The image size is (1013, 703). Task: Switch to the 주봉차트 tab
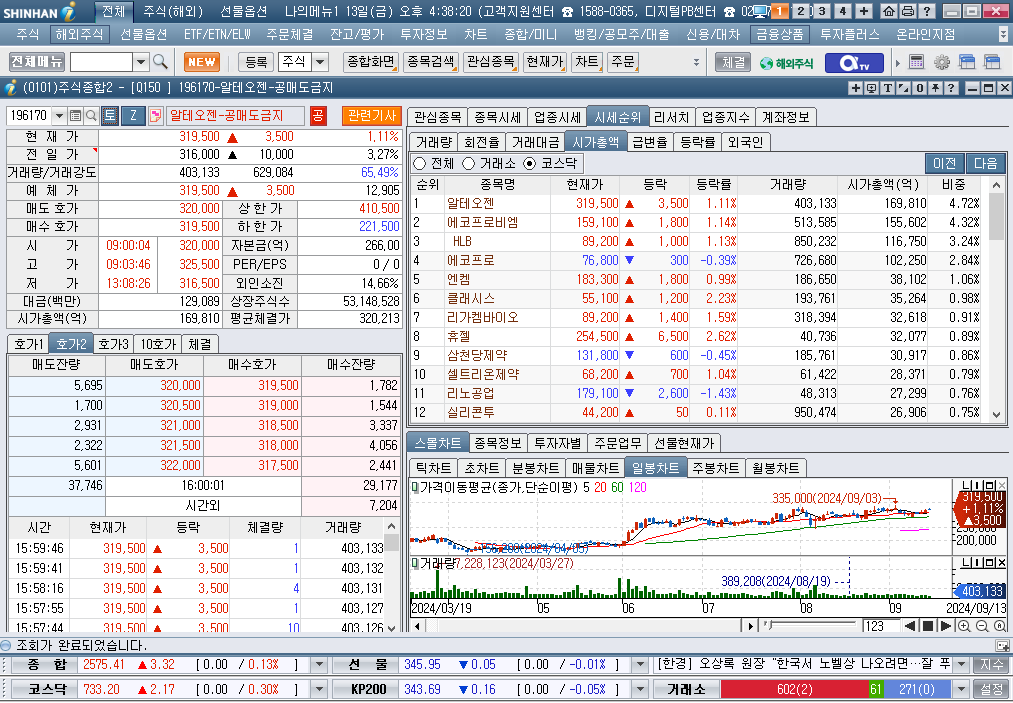[x=715, y=468]
